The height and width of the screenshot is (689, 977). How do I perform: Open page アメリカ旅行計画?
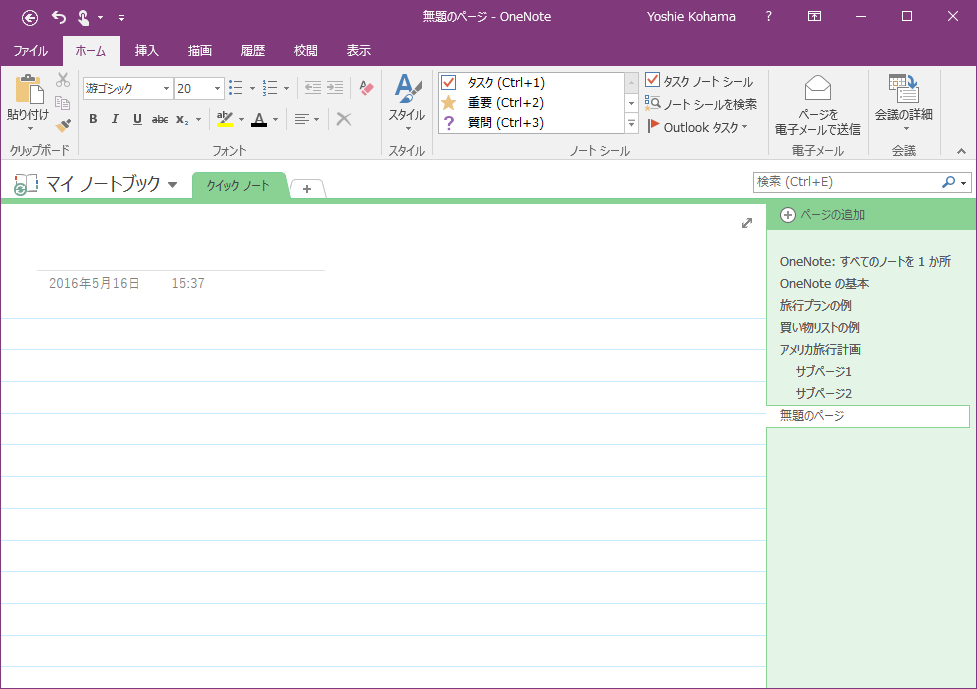[x=821, y=349]
